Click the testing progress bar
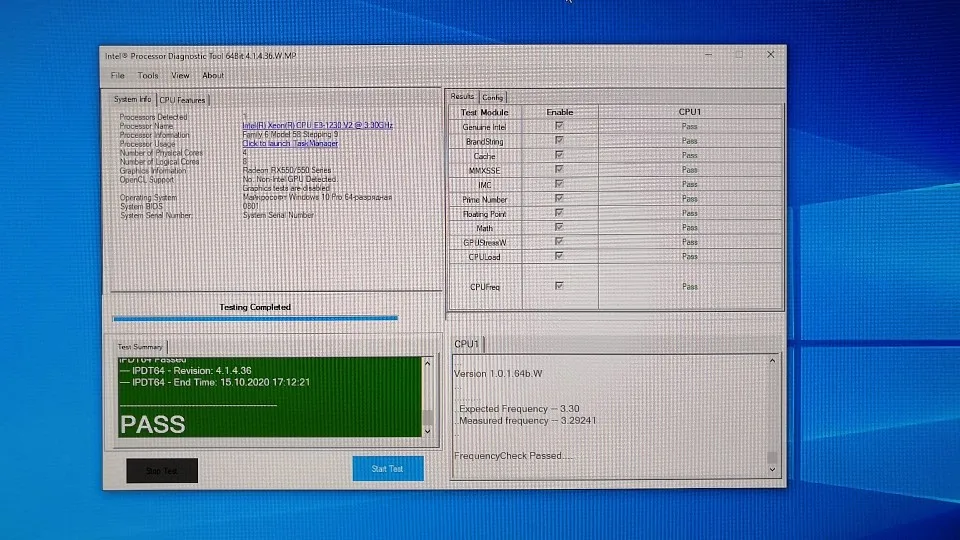The width and height of the screenshot is (960, 540). 255,318
